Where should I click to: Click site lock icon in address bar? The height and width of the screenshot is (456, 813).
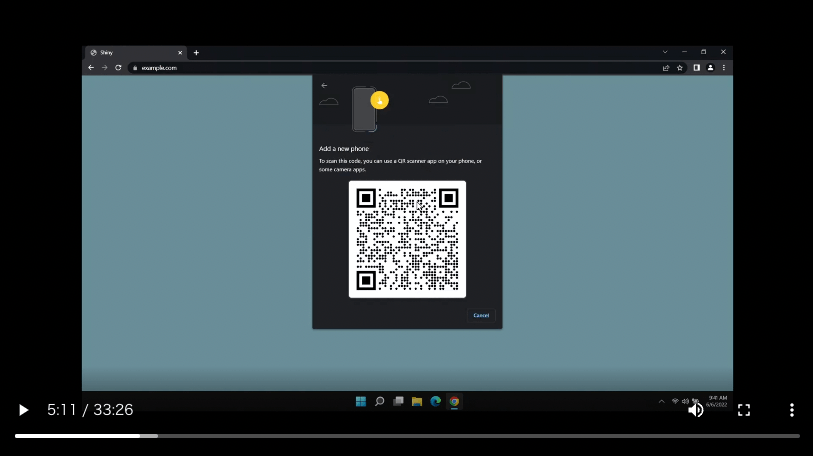click(x=135, y=68)
